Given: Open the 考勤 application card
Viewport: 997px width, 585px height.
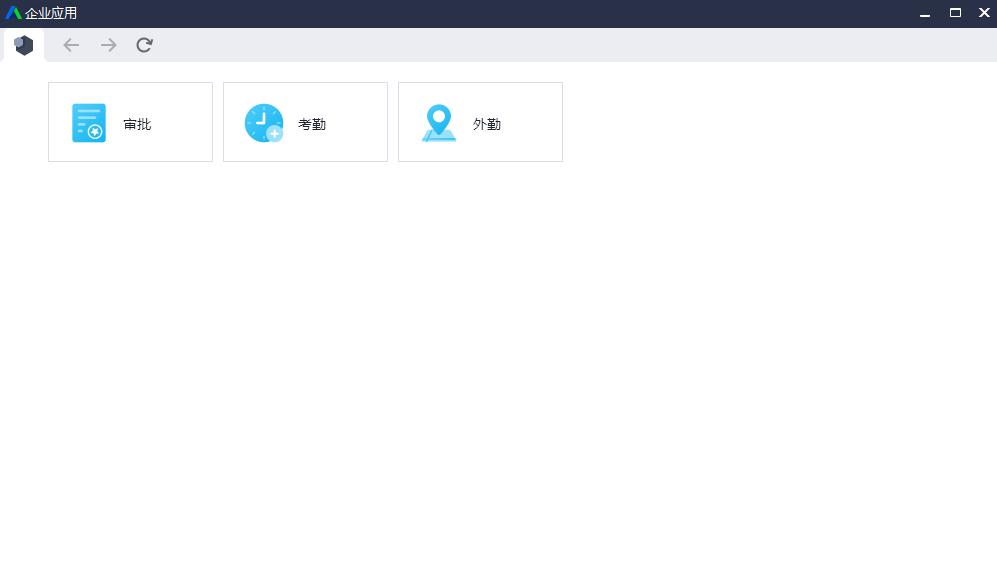Looking at the screenshot, I should point(305,121).
